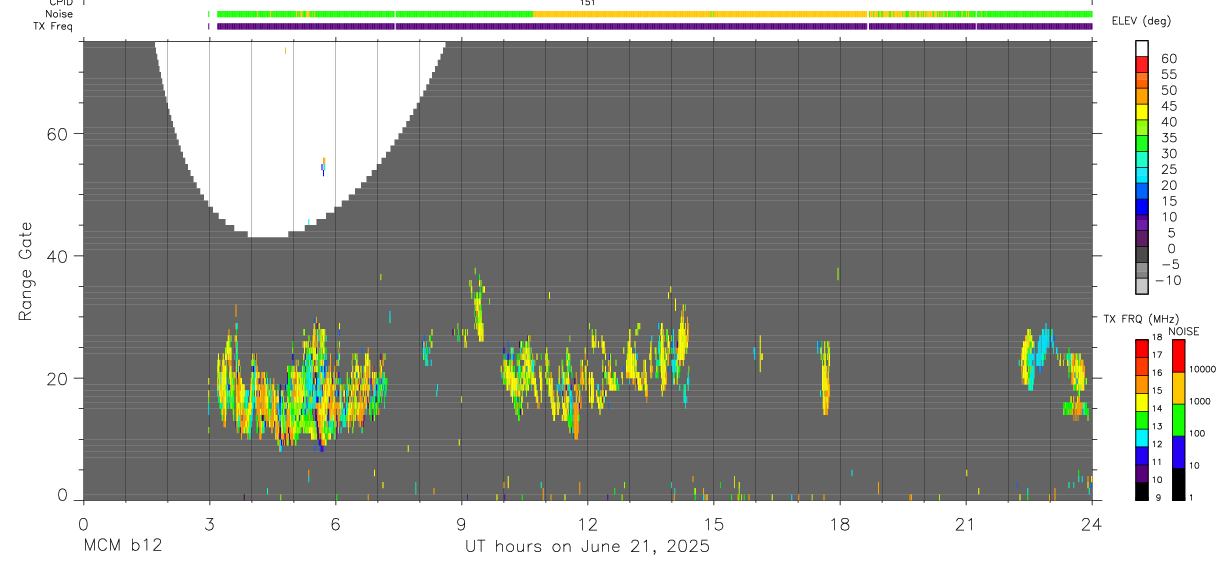Click the blue segment of the NOISE color bar
The image size is (1228, 567).
(1178, 452)
